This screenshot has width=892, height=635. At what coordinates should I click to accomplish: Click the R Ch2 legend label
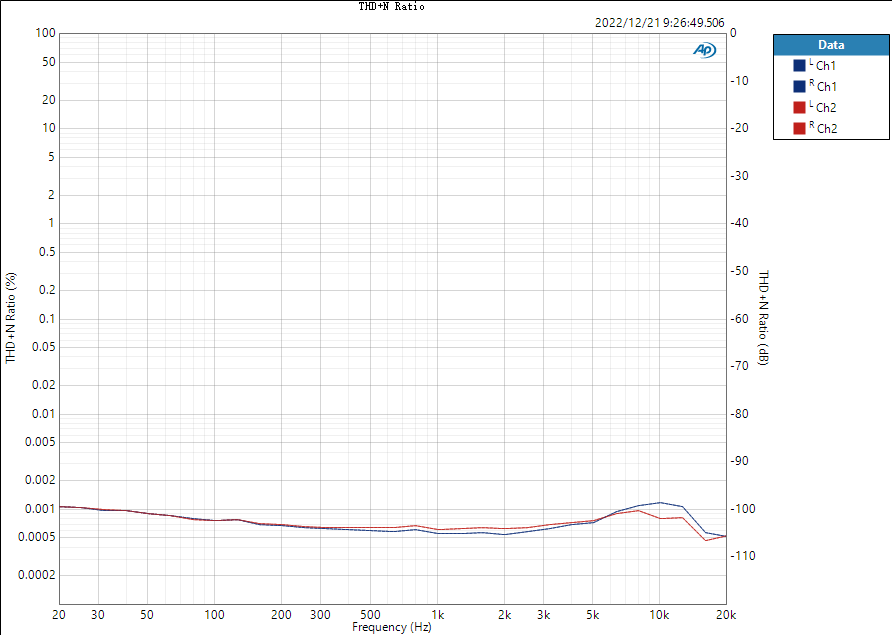point(823,129)
